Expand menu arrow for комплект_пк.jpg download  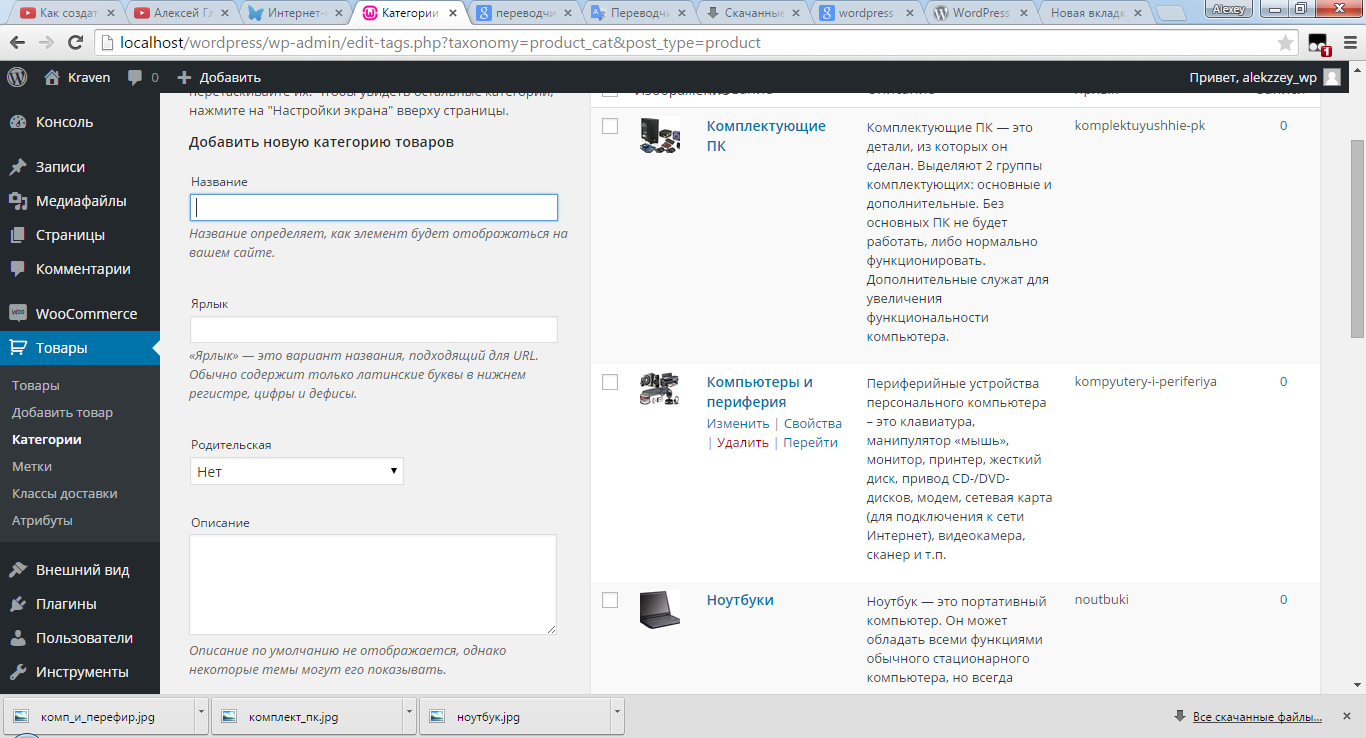pyautogui.click(x=408, y=717)
